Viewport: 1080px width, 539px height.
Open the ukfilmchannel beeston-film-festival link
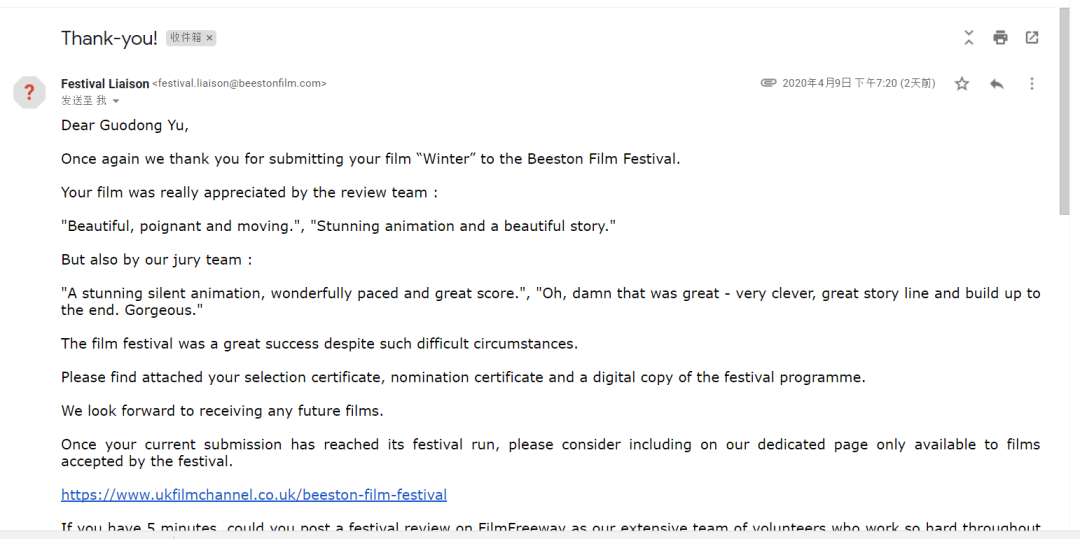pos(254,494)
